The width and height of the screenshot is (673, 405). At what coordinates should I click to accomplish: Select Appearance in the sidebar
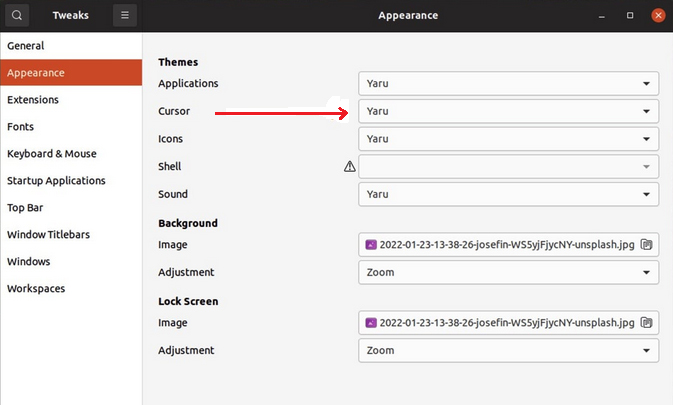tap(71, 73)
